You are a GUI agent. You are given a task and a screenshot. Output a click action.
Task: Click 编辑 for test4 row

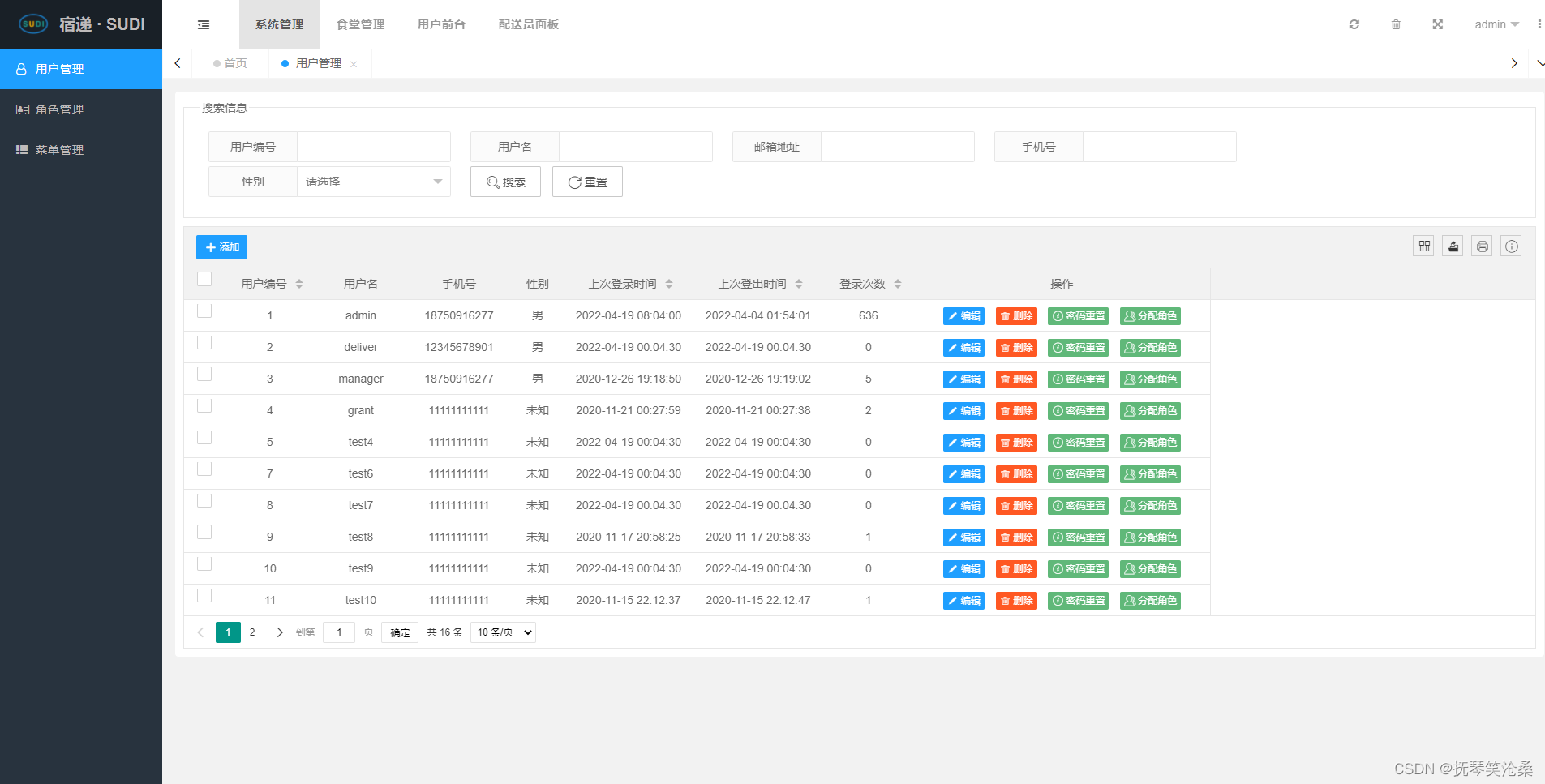pyautogui.click(x=963, y=443)
